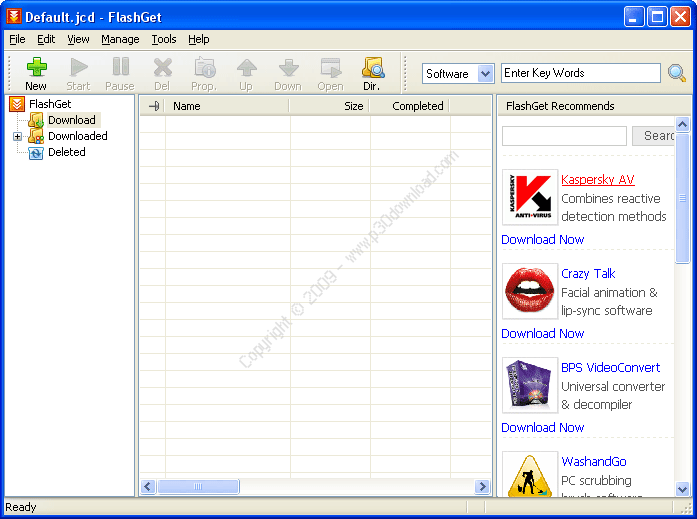
Task: Click the Search button in recommends panel
Action: (653, 136)
